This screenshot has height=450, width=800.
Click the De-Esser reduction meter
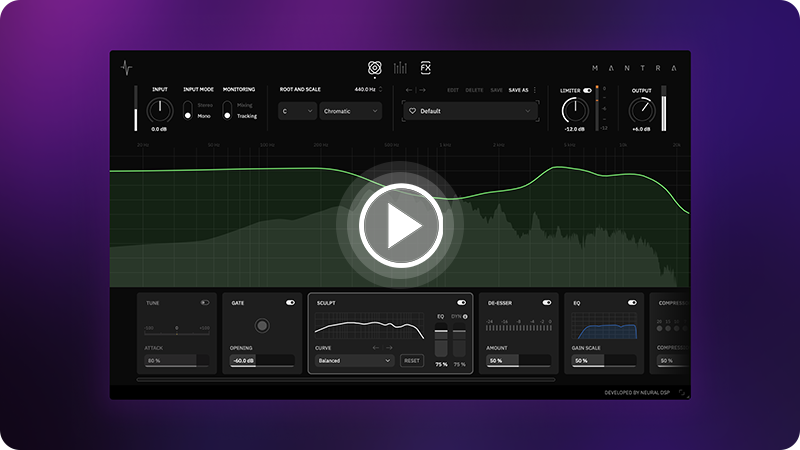coord(518,328)
